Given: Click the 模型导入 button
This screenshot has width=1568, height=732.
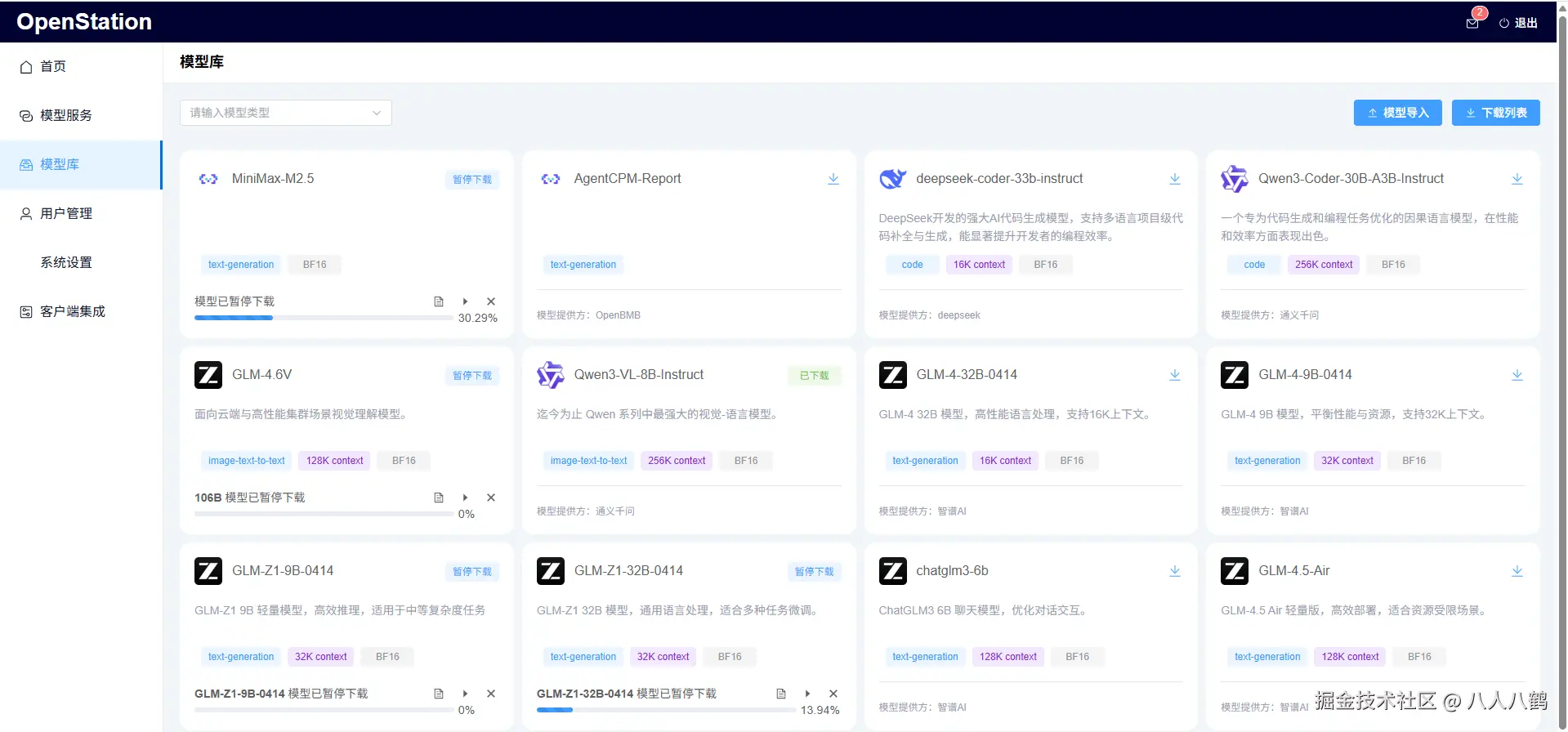Looking at the screenshot, I should 1397,113.
